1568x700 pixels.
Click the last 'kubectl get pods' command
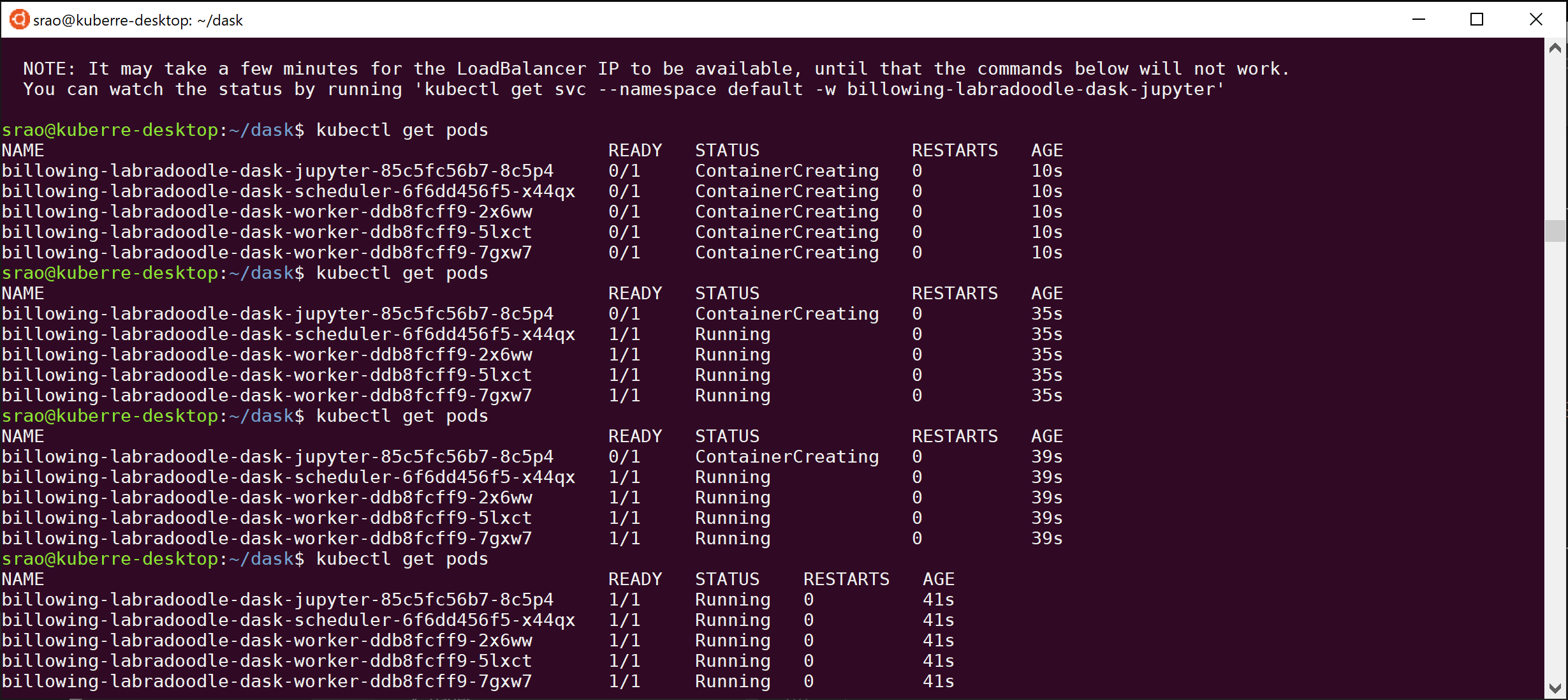tap(402, 559)
